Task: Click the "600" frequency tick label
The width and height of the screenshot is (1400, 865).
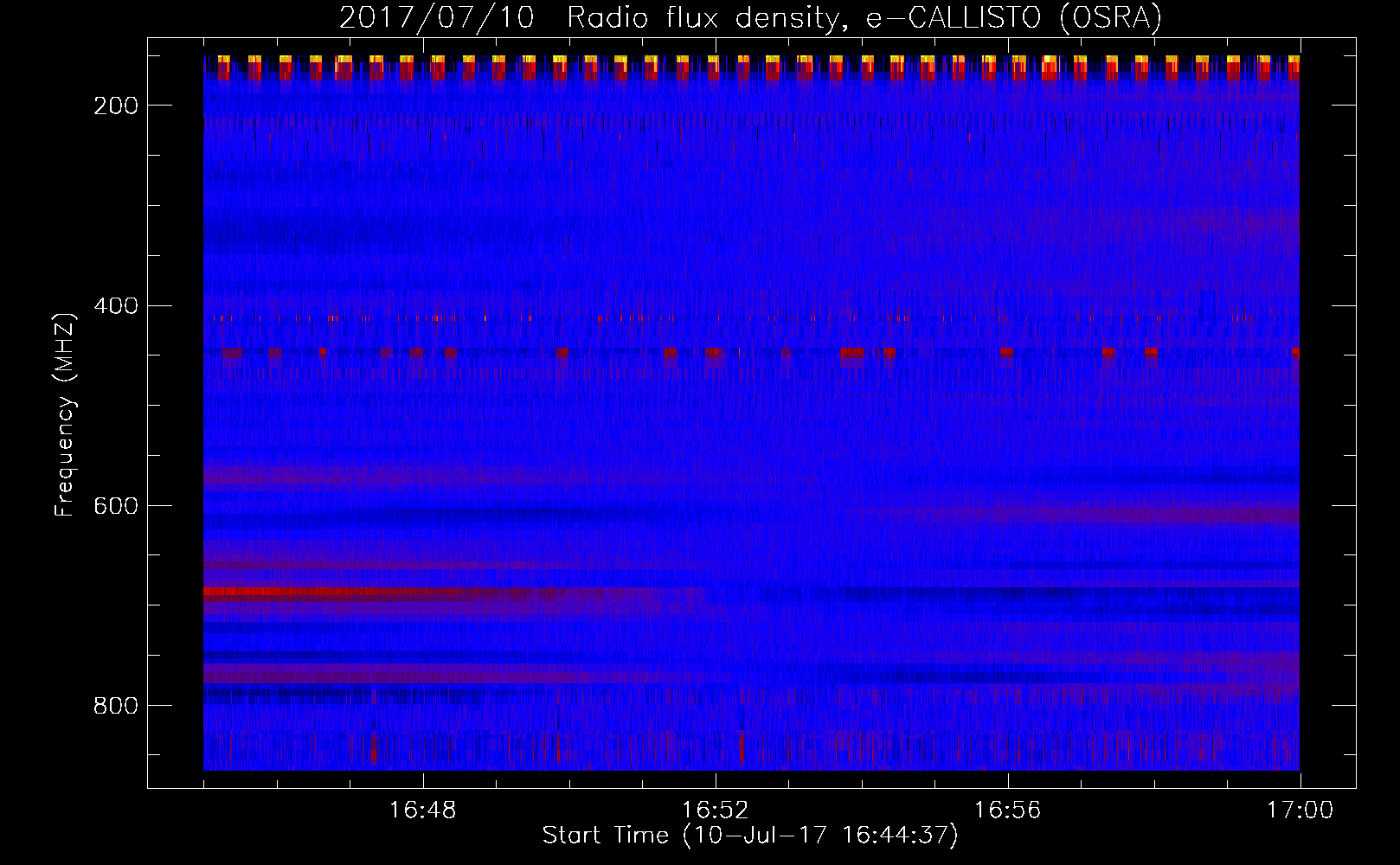Action: point(116,506)
